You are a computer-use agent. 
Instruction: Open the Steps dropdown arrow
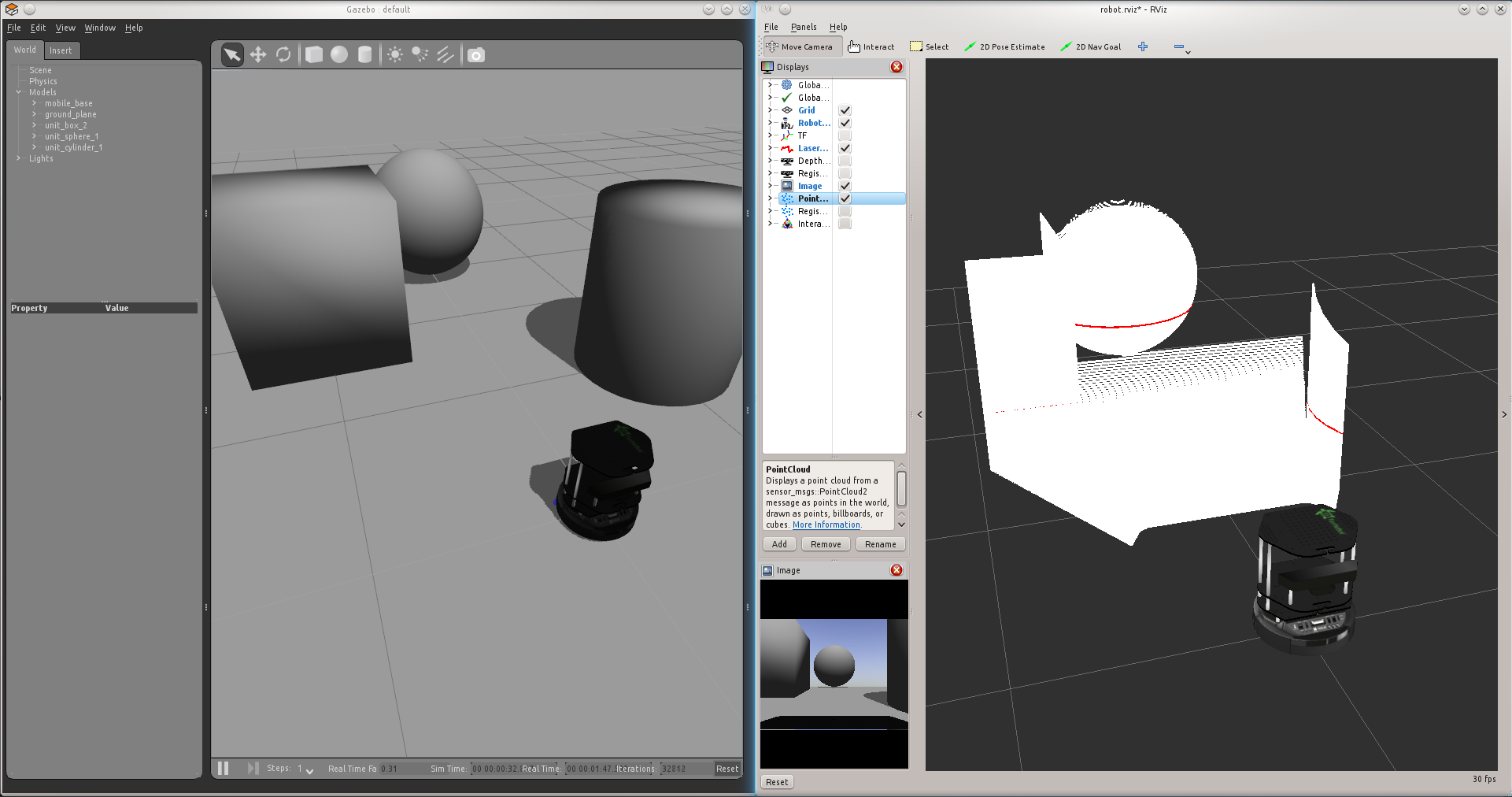point(309,769)
